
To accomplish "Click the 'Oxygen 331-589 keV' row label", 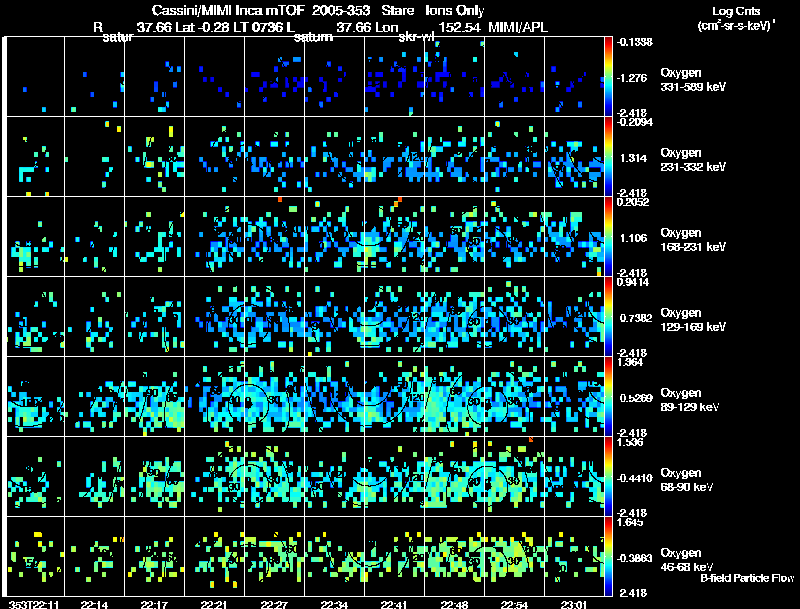I will click(x=693, y=80).
